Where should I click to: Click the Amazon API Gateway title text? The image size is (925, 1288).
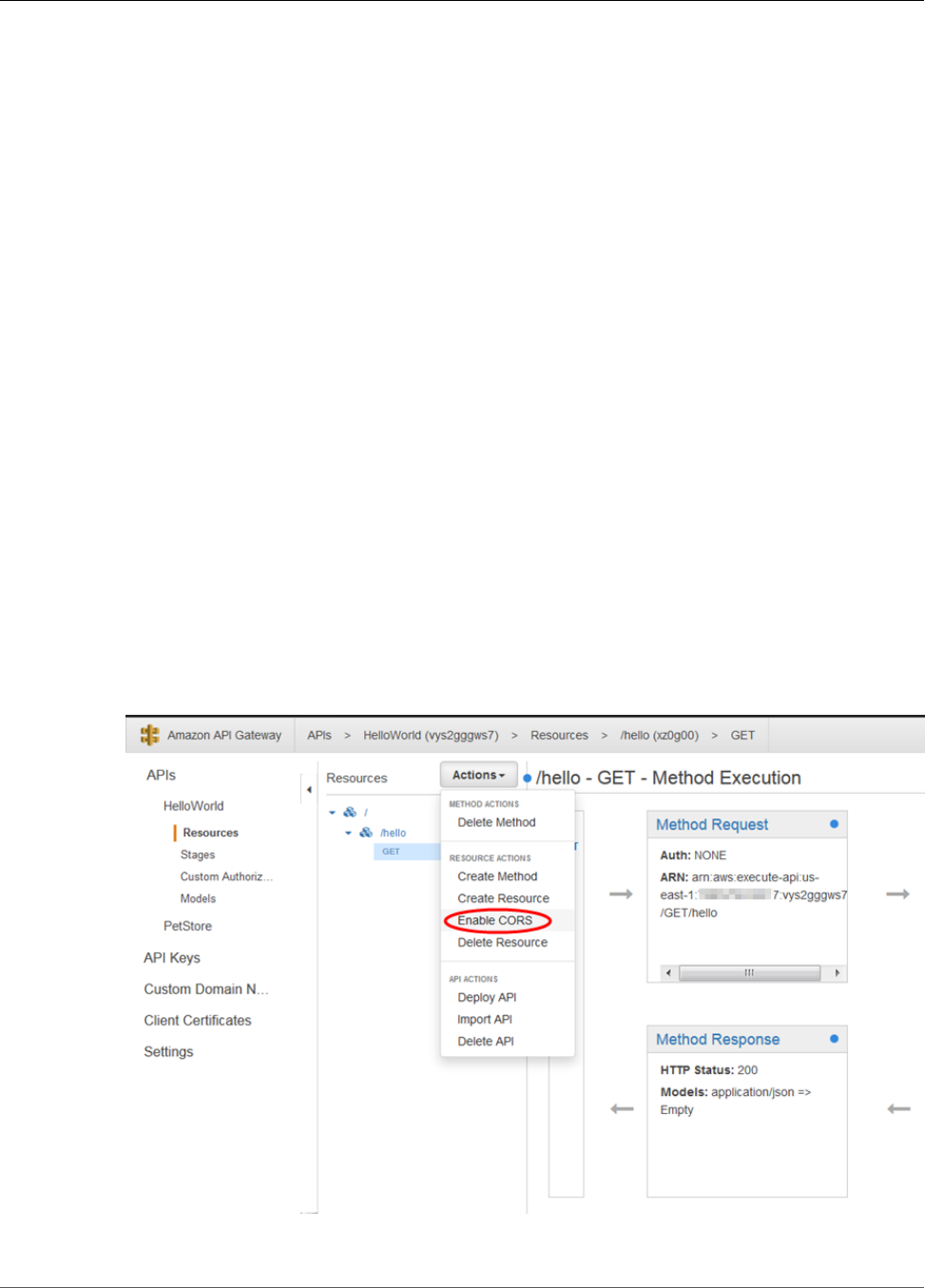coord(224,736)
